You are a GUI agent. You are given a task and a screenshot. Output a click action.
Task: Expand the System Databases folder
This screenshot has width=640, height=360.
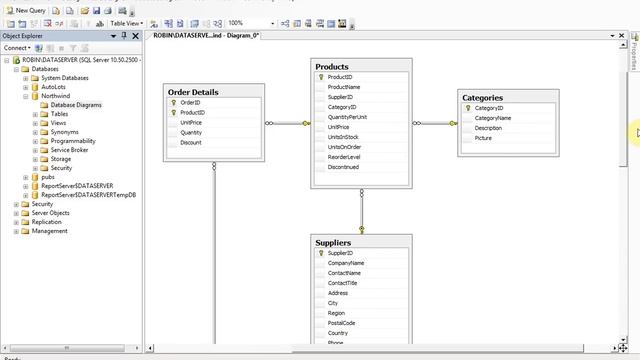(x=26, y=78)
